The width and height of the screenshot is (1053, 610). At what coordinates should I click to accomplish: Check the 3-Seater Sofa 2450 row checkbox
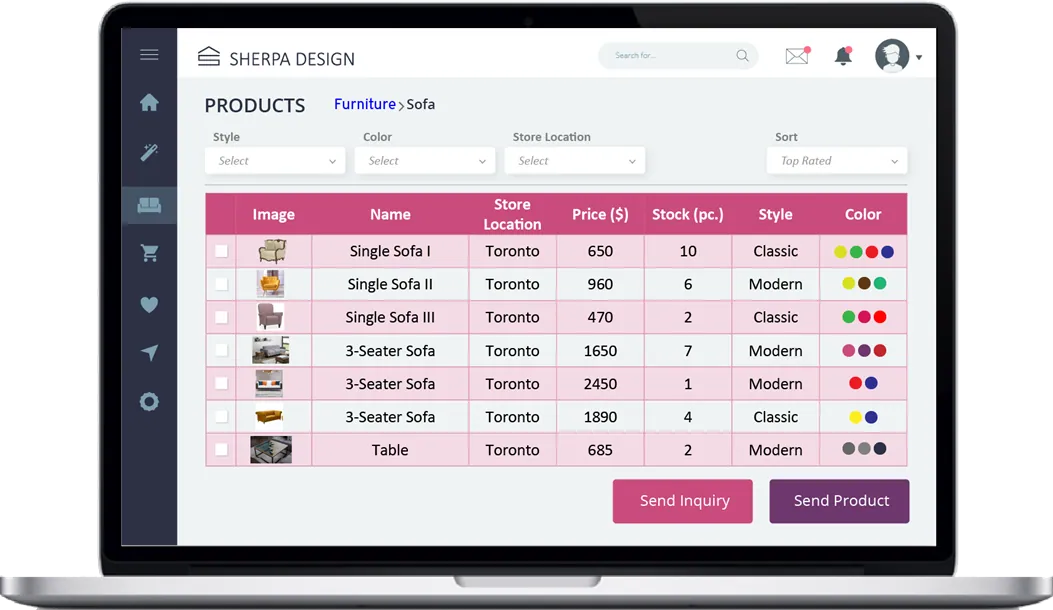(x=221, y=384)
